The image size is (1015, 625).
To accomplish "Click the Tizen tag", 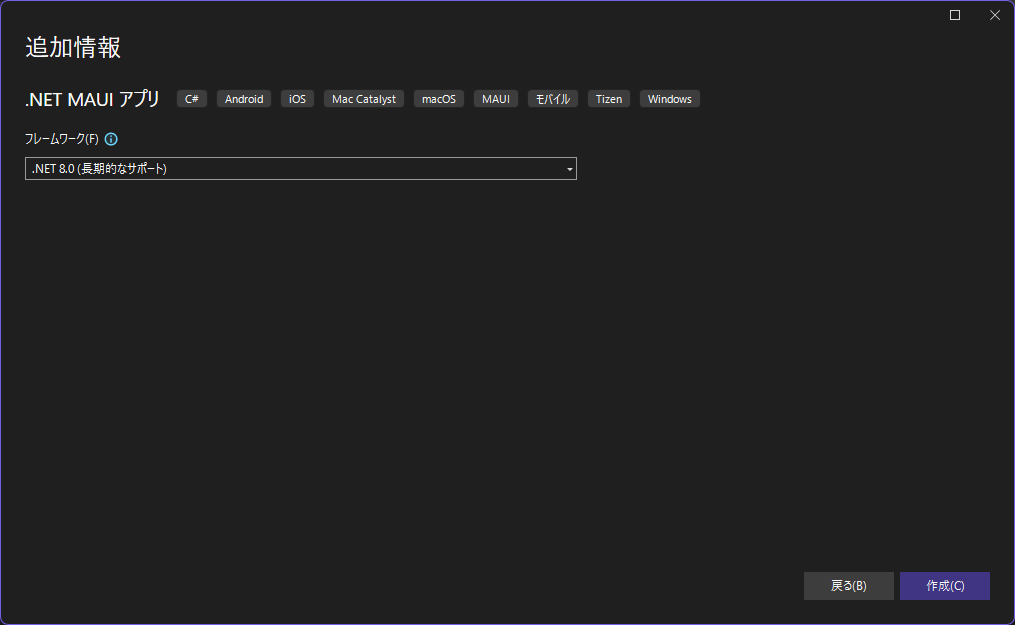I will (x=608, y=99).
